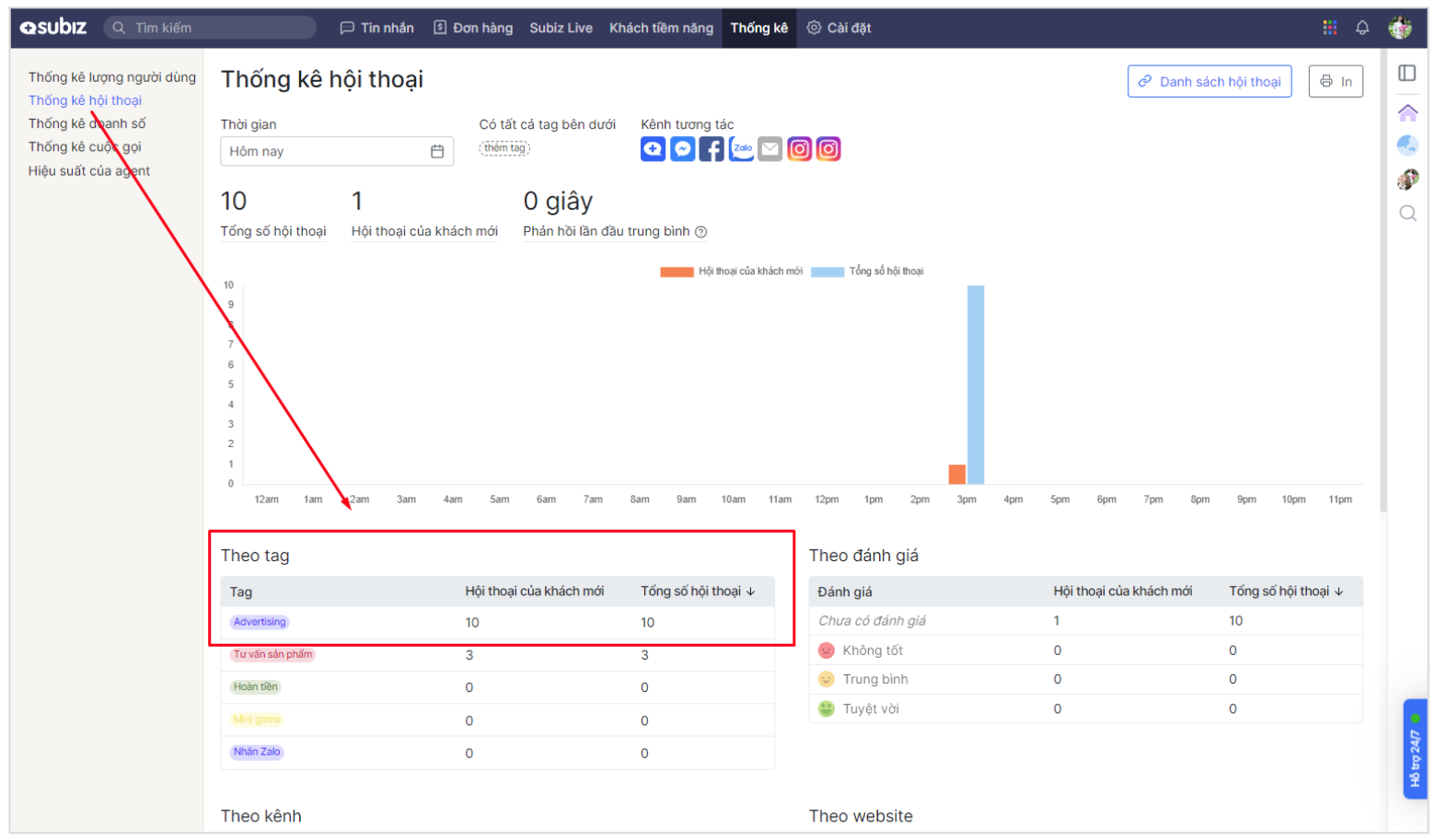Go to the Cài đặt settings tab

pyautogui.click(x=839, y=28)
